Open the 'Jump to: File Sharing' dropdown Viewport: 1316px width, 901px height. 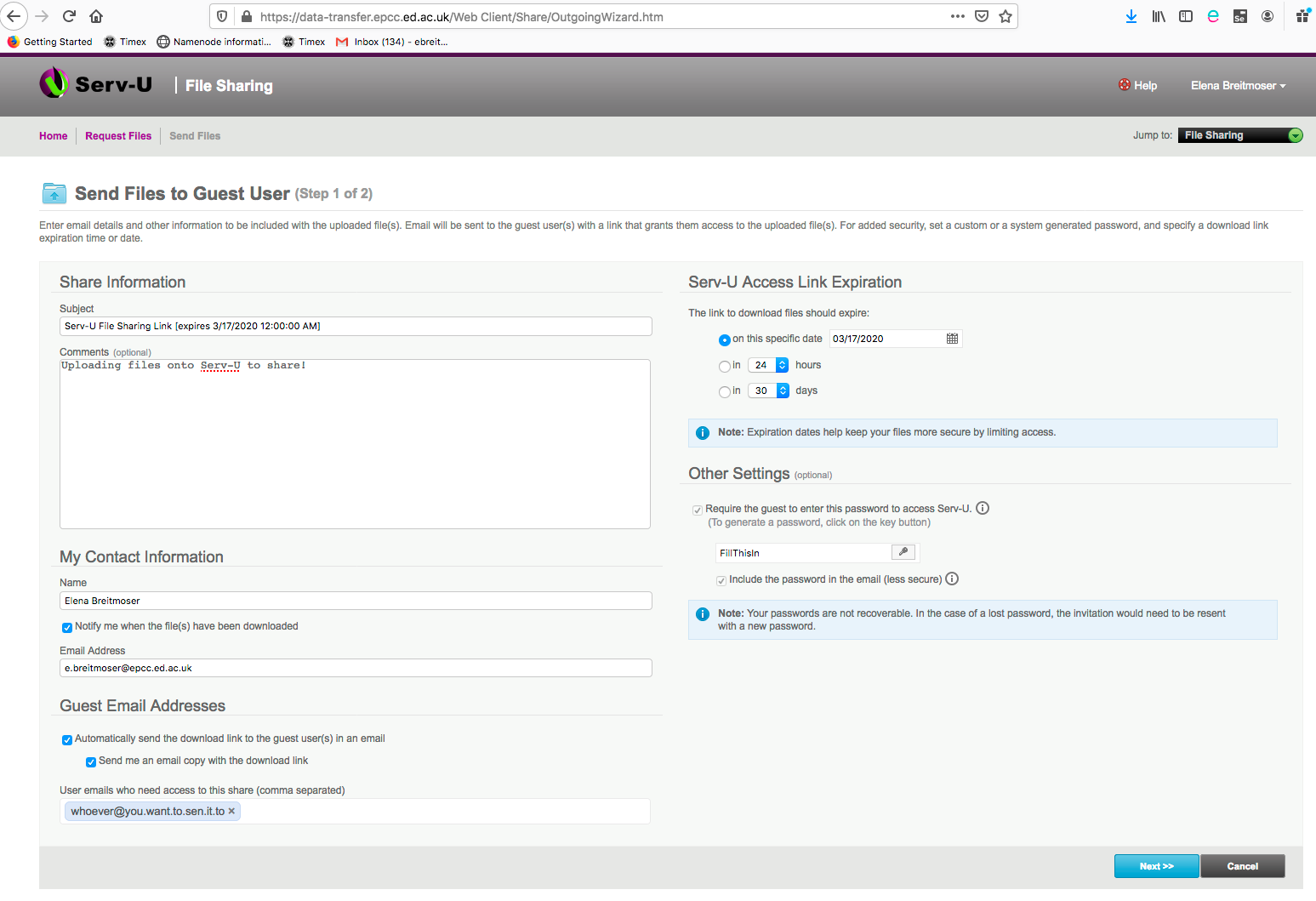pyautogui.click(x=1240, y=135)
